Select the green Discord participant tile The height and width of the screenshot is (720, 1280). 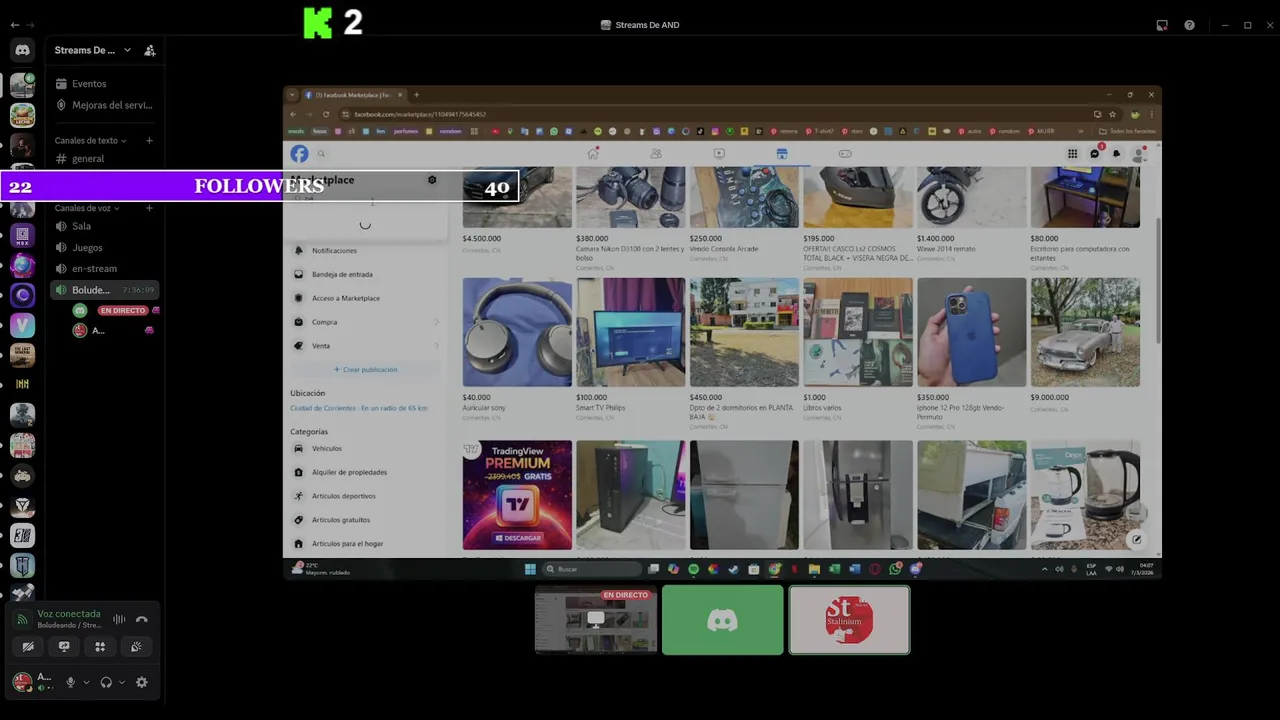[x=722, y=620]
